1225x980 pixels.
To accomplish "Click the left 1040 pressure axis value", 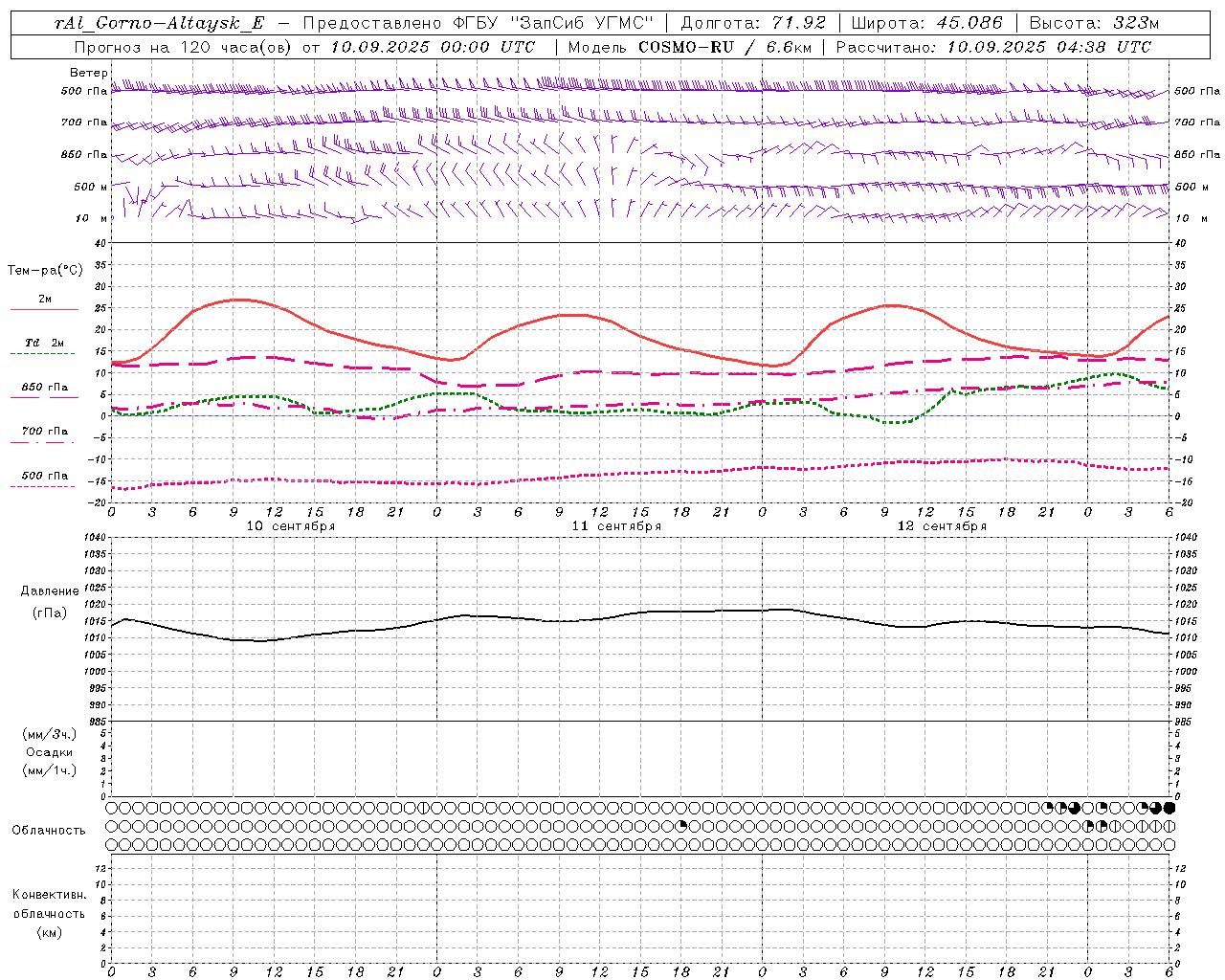I will [x=97, y=538].
